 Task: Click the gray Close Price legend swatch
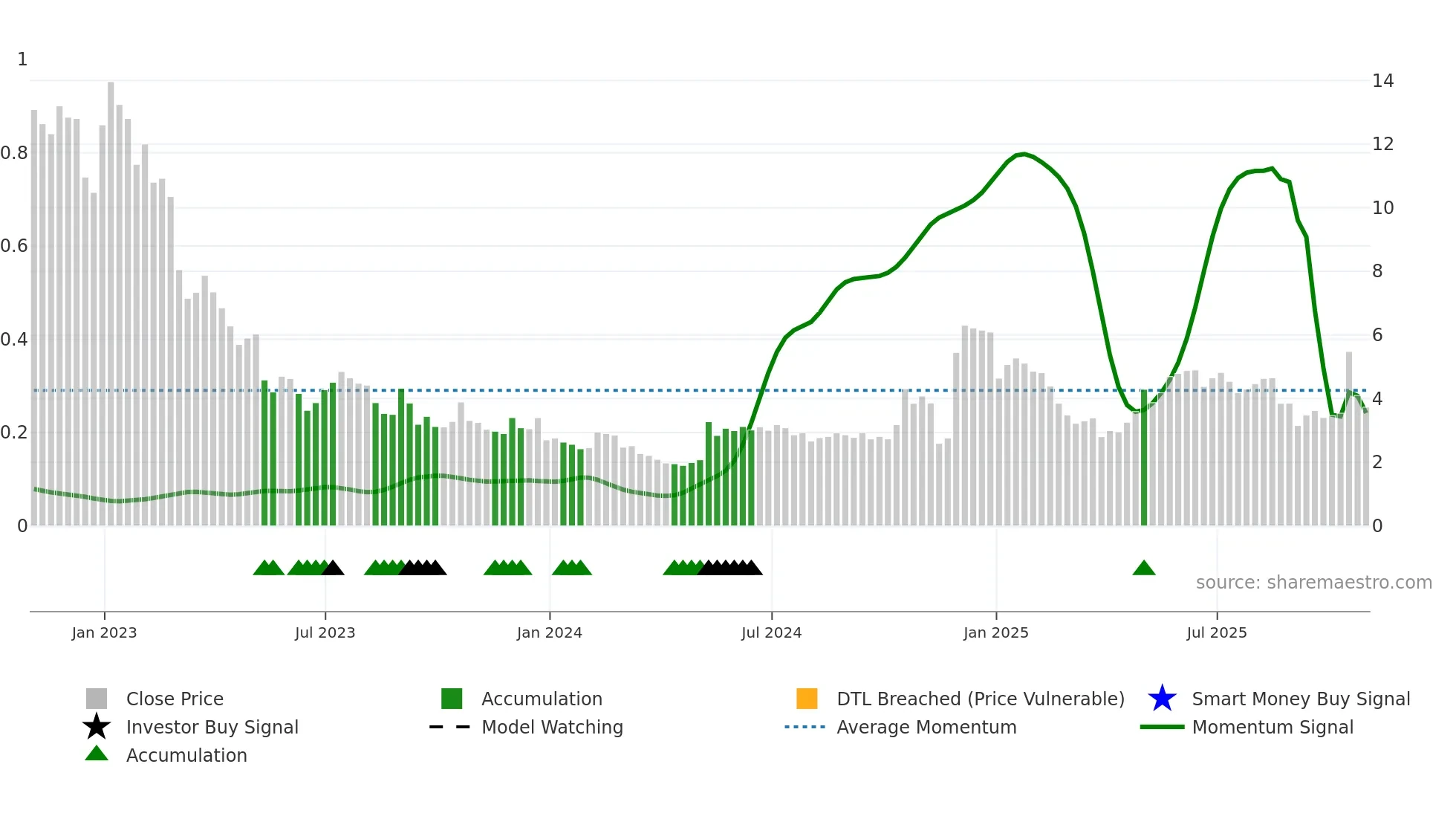point(97,699)
